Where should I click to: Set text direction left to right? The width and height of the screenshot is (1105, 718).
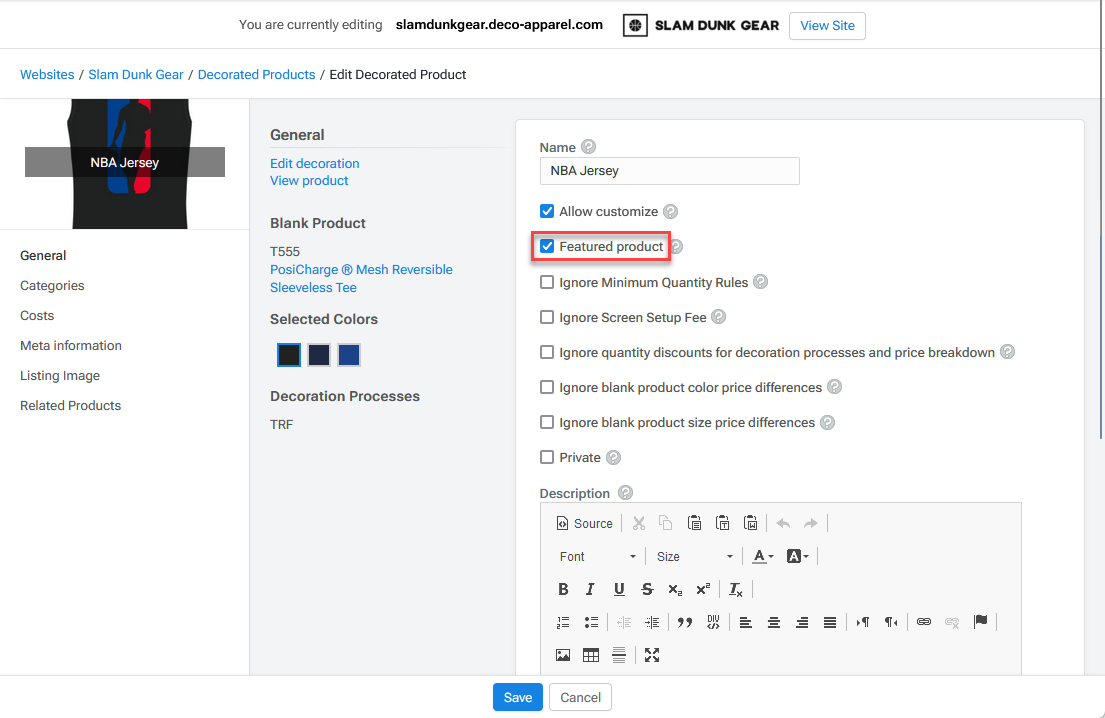(863, 622)
